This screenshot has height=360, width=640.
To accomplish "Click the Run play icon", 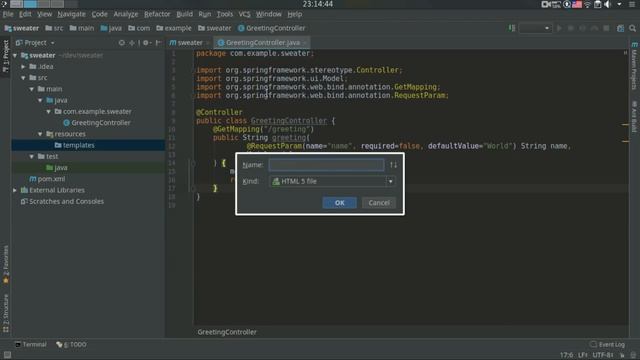I will point(559,28).
